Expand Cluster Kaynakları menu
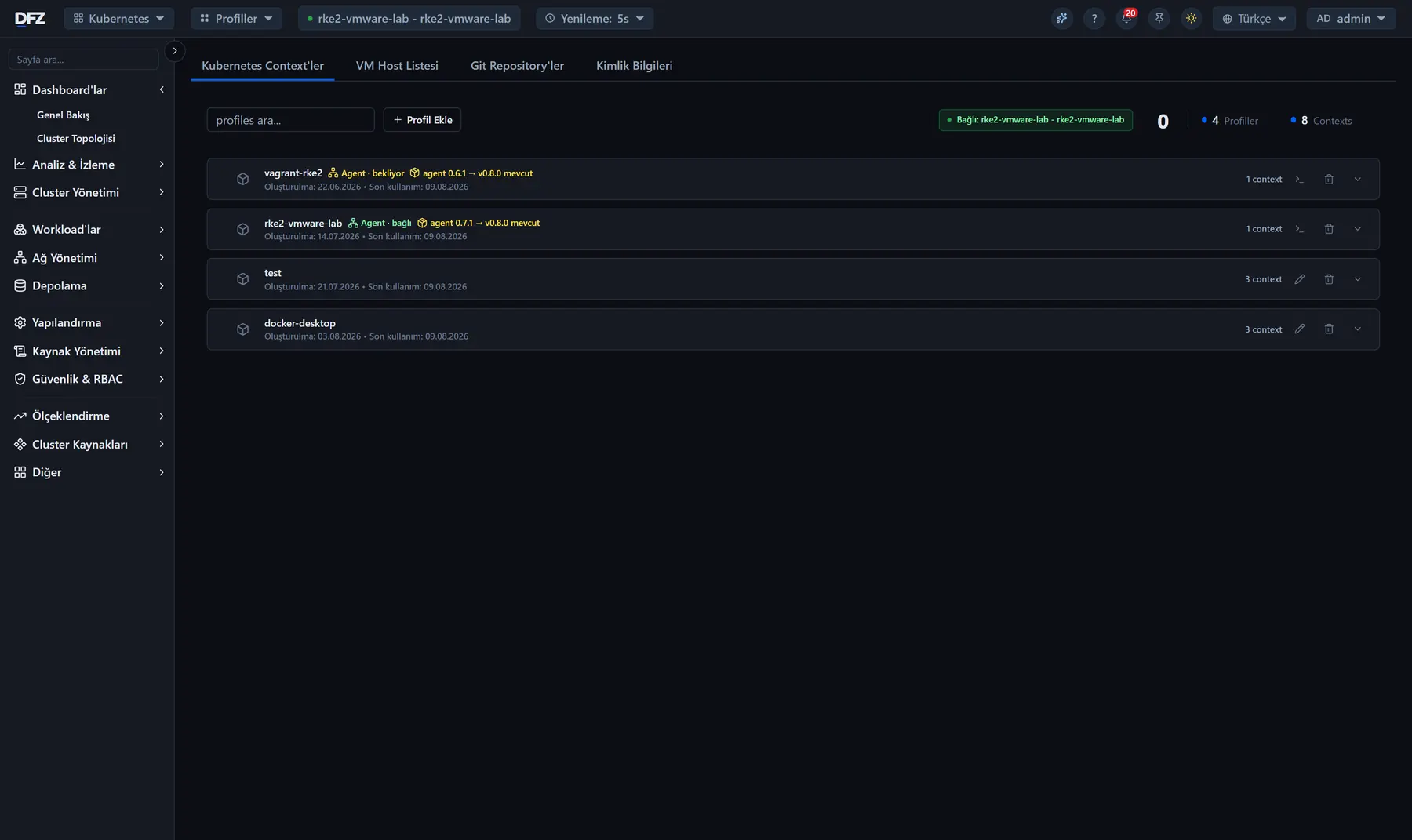 pyautogui.click(x=87, y=445)
